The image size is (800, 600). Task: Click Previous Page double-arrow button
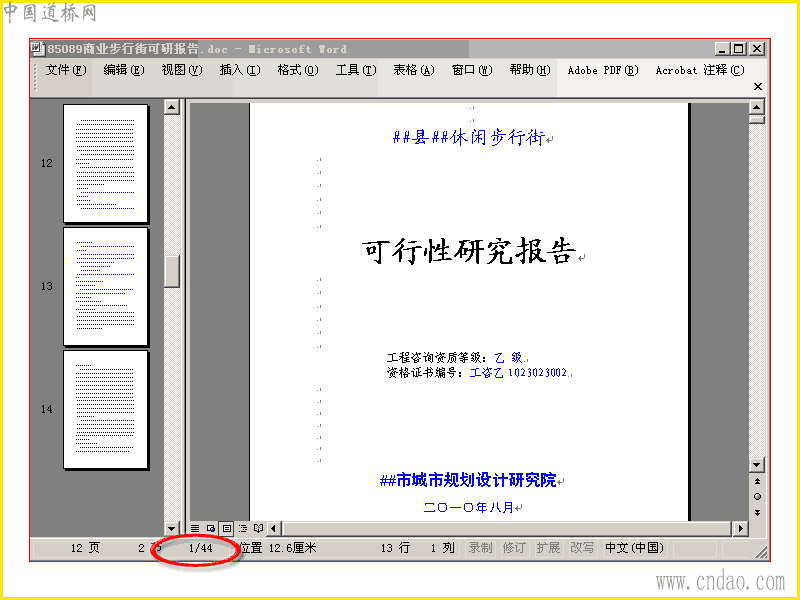coord(757,481)
